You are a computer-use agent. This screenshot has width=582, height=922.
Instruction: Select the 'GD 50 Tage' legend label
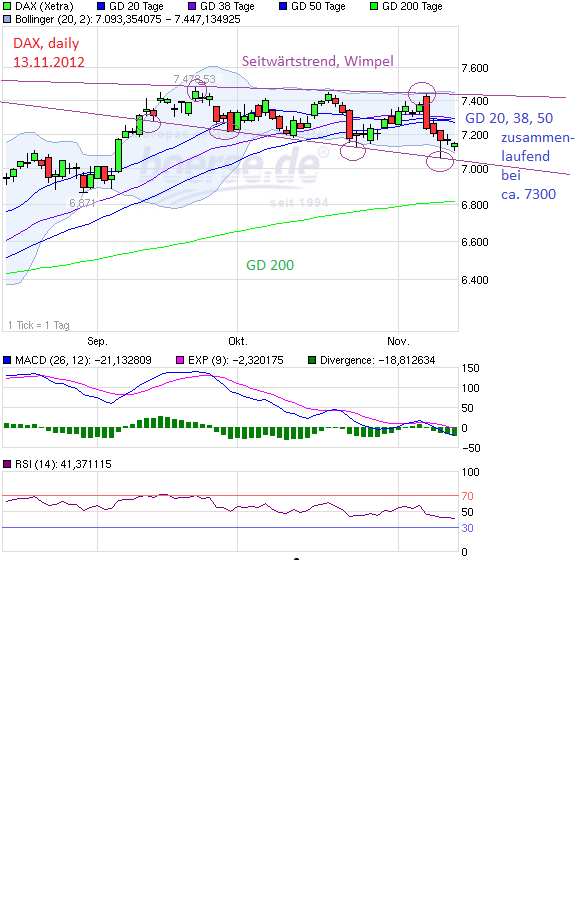(x=319, y=6)
